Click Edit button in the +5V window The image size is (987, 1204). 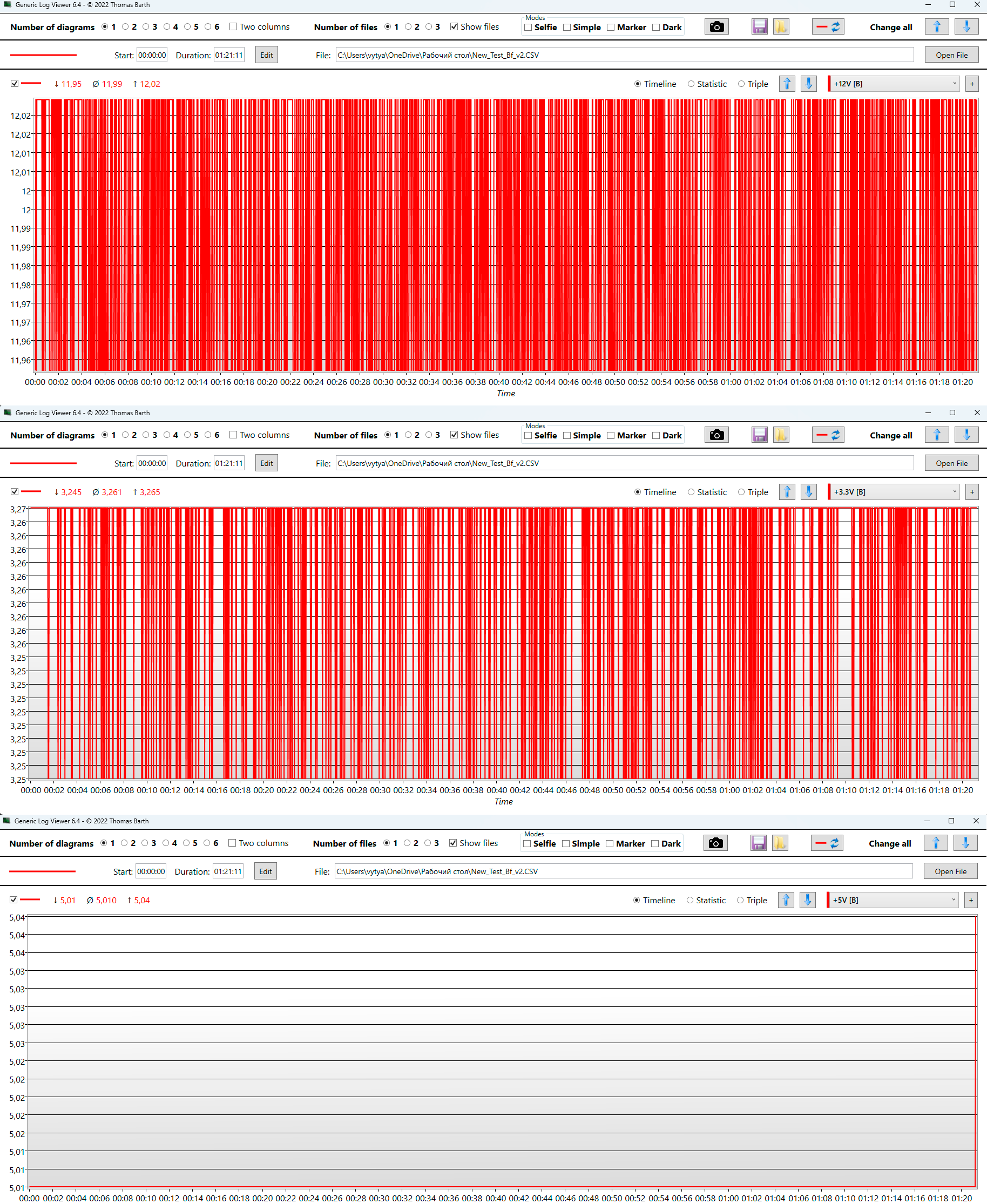pyautogui.click(x=266, y=871)
